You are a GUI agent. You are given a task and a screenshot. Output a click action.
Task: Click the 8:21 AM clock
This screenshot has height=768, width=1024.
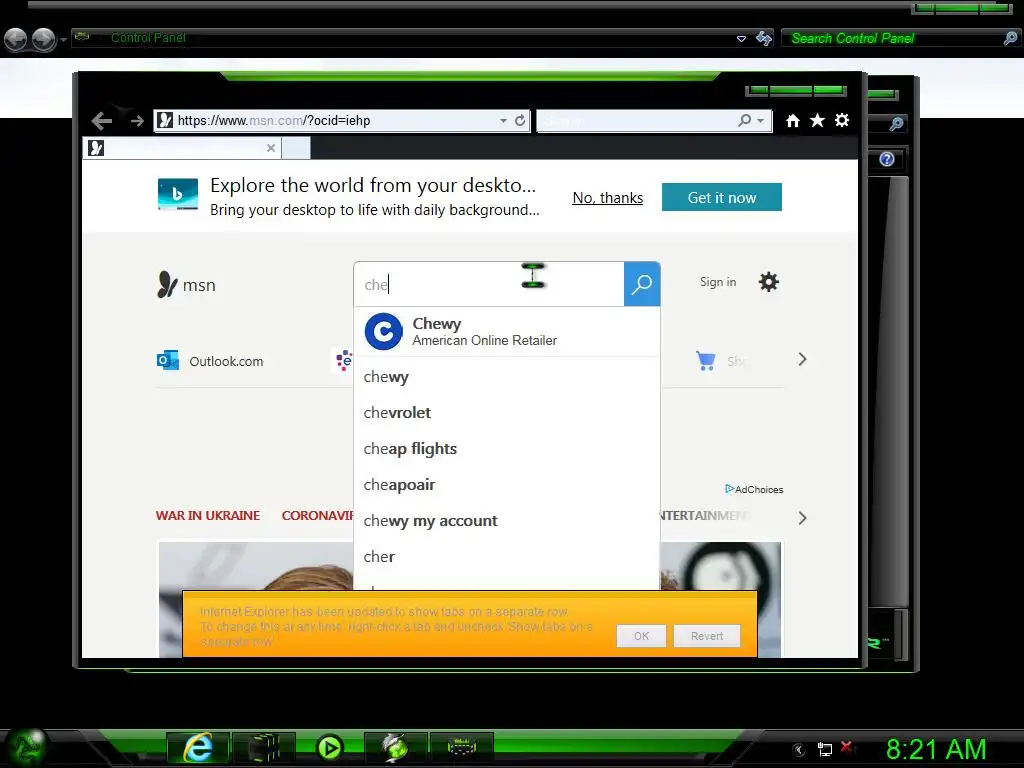(936, 750)
